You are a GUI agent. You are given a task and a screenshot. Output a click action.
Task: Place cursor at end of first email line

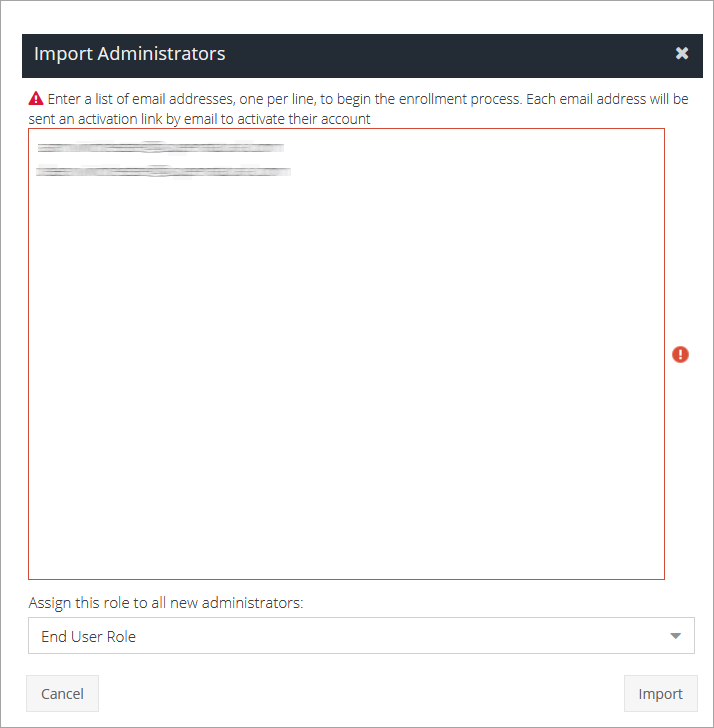click(x=286, y=148)
